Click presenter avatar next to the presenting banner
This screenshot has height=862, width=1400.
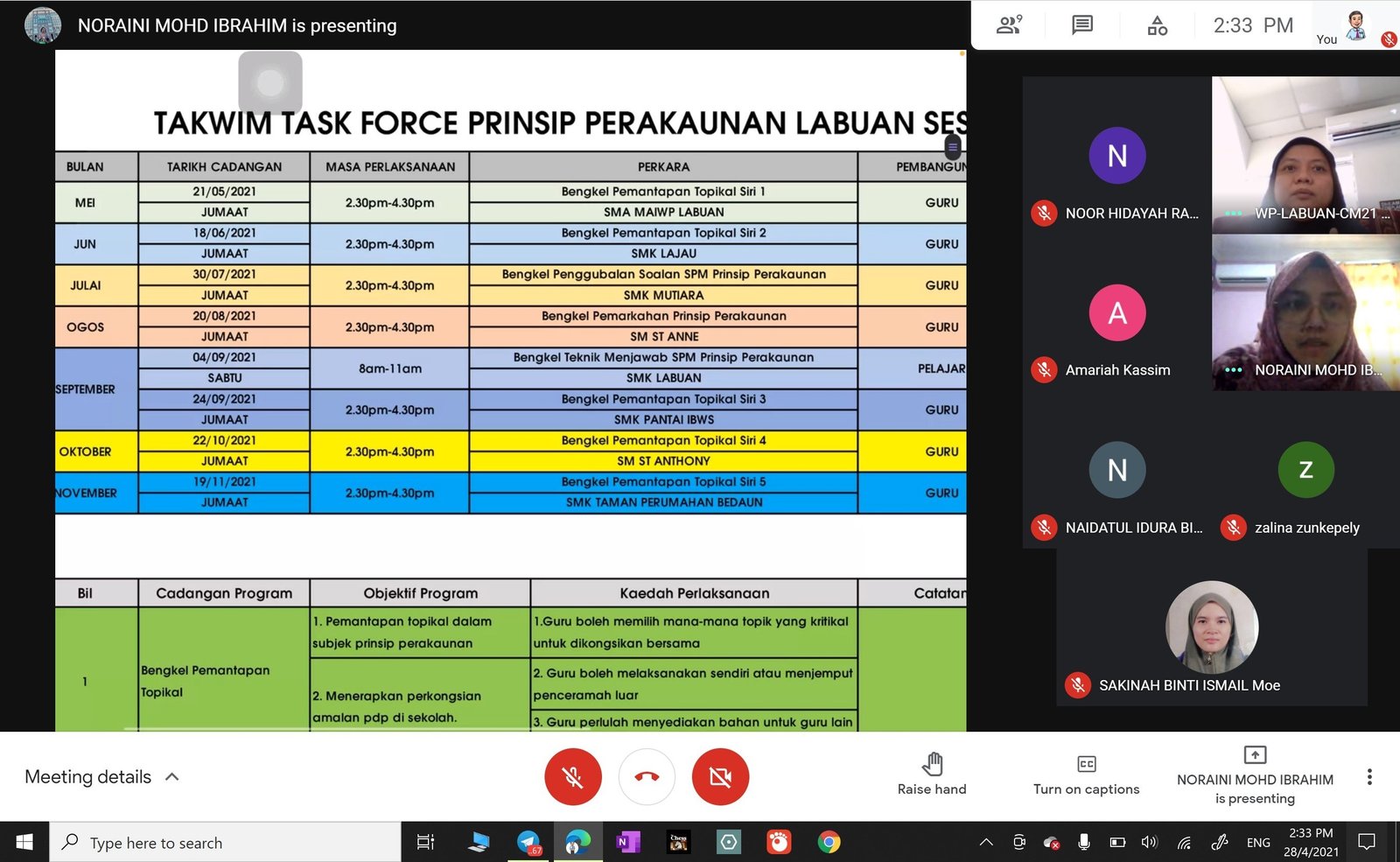(42, 25)
